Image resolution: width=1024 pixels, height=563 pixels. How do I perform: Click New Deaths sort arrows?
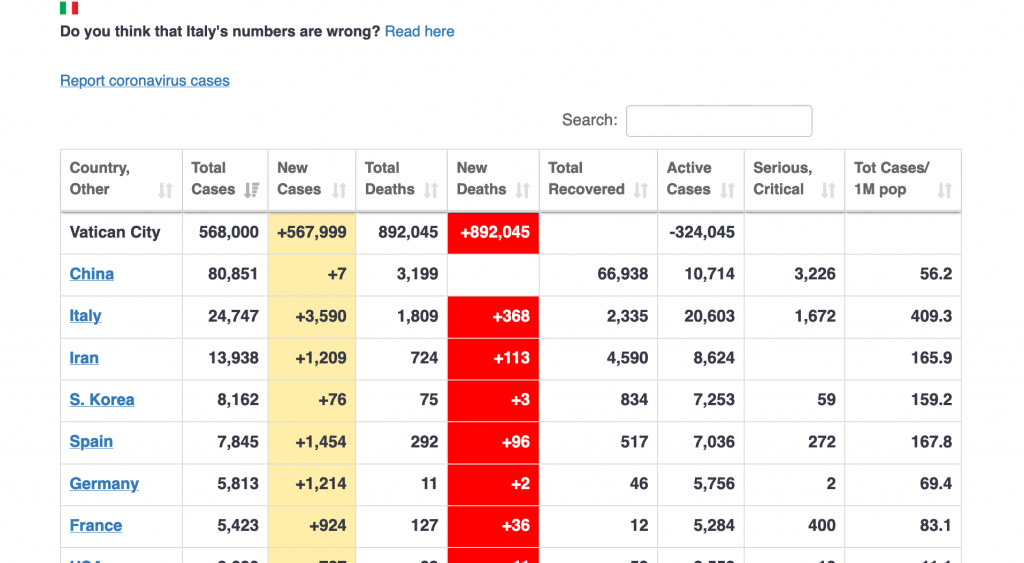(522, 190)
